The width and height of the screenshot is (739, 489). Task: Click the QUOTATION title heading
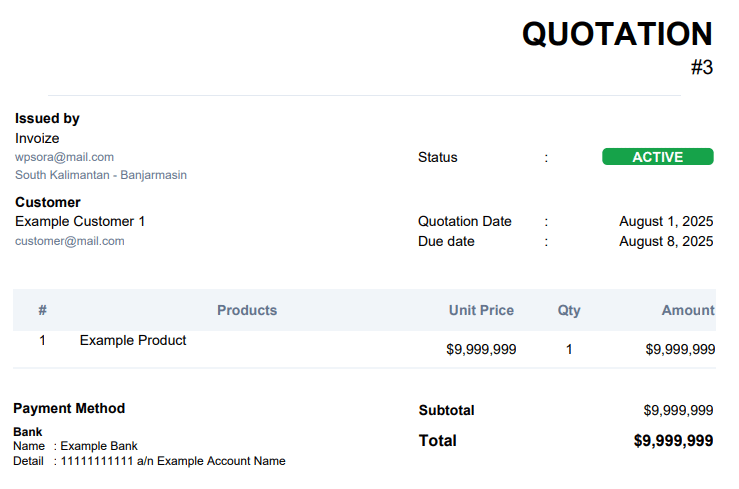click(617, 34)
